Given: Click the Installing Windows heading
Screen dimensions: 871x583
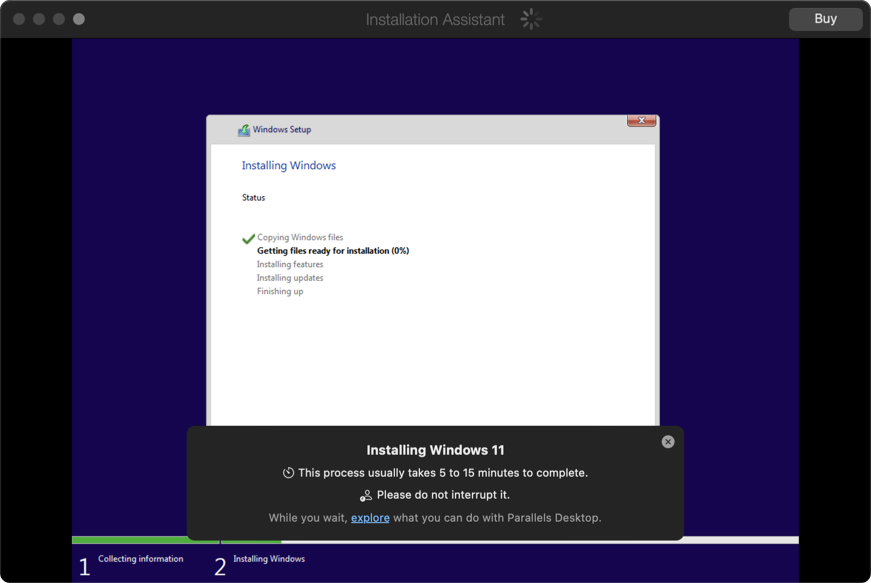Looking at the screenshot, I should coord(288,165).
